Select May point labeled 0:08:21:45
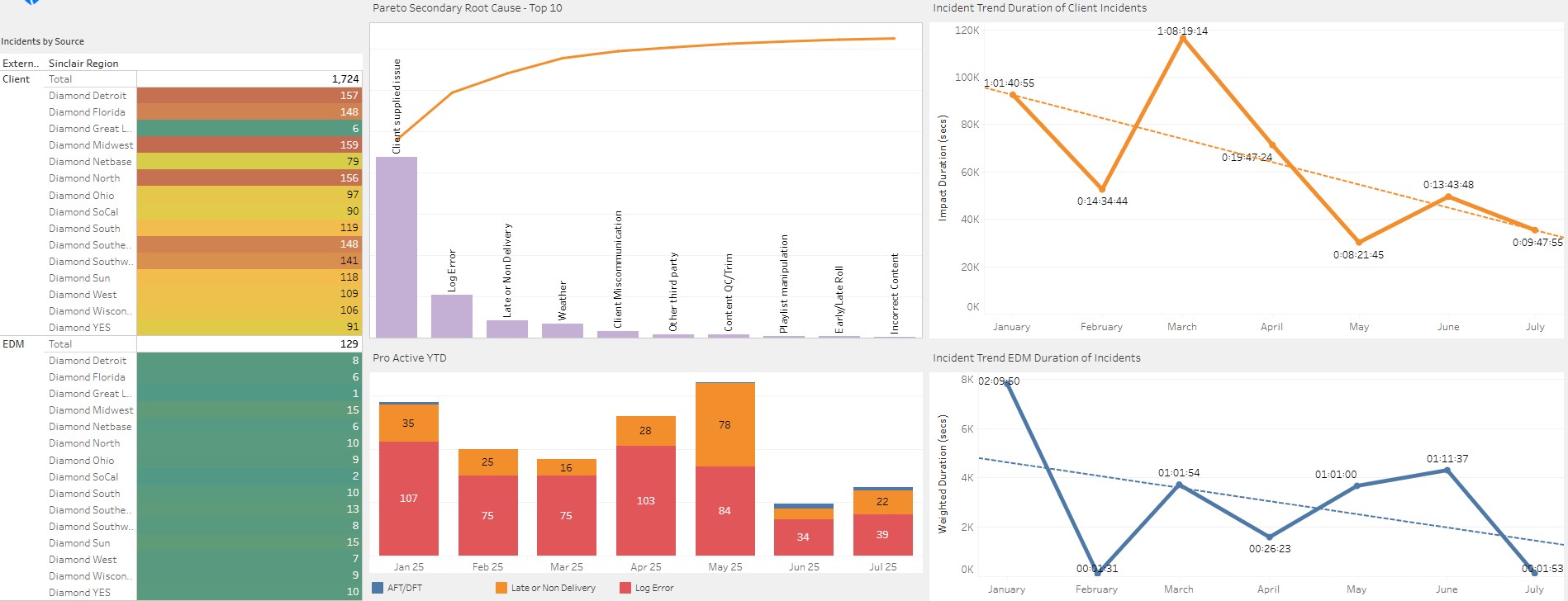This screenshot has height=601, width=1568. tap(1359, 242)
